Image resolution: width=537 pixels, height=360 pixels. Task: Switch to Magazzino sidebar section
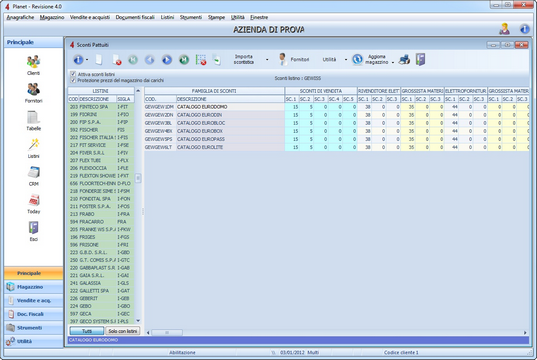34,287
